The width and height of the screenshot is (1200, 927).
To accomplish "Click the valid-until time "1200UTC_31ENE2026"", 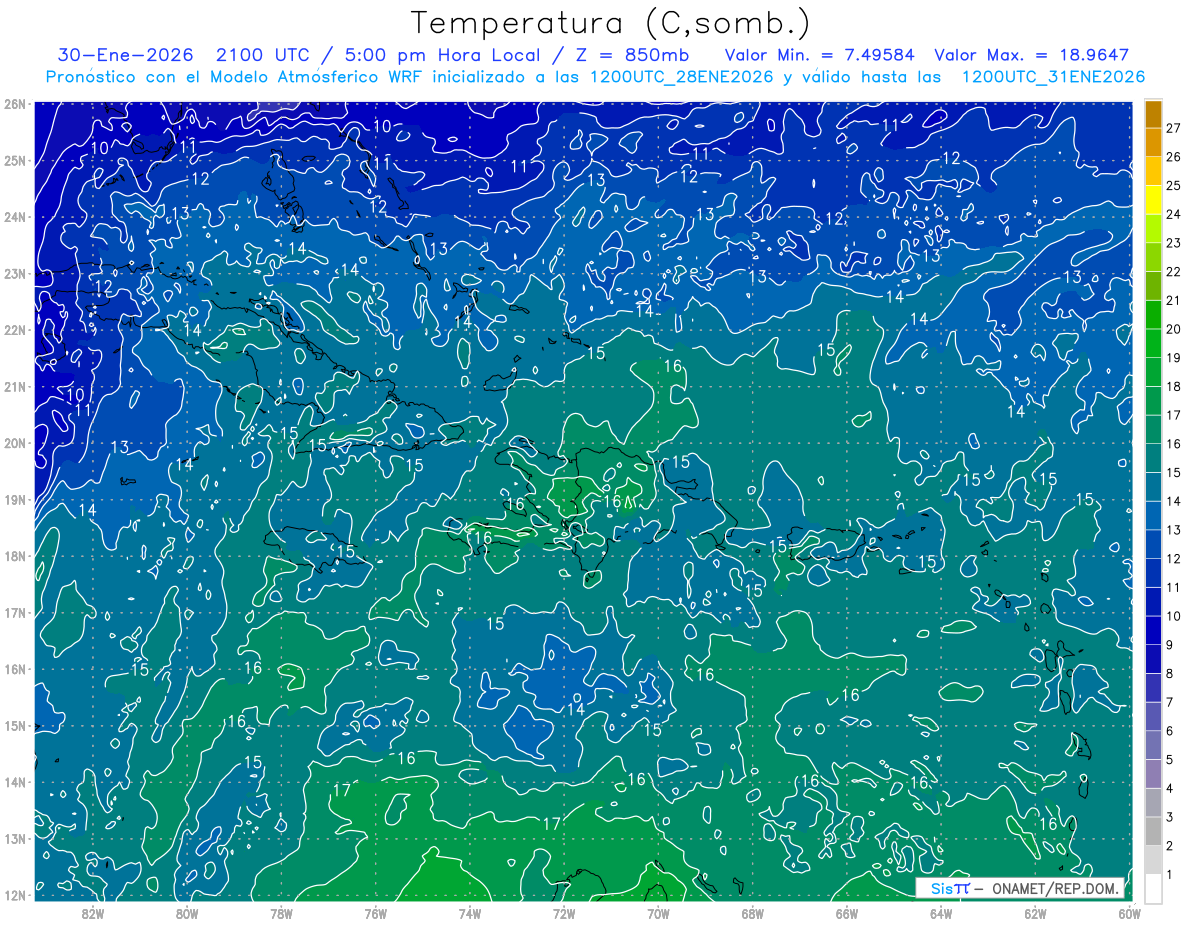I will (1053, 77).
